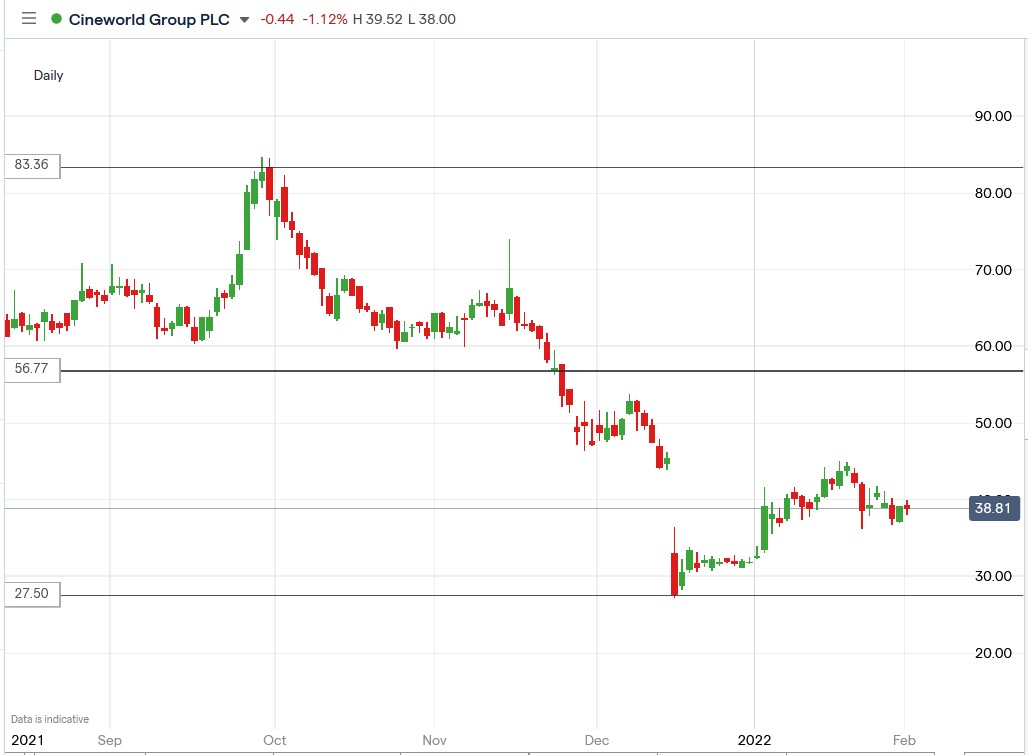Click the Cineworld Group PLC instrument name
This screenshot has height=755, width=1028.
[x=149, y=19]
